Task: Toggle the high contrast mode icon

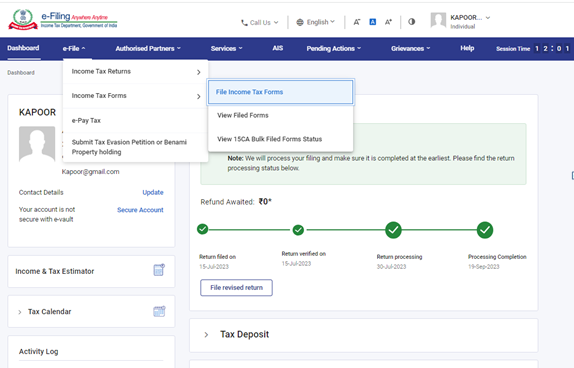Action: point(411,22)
